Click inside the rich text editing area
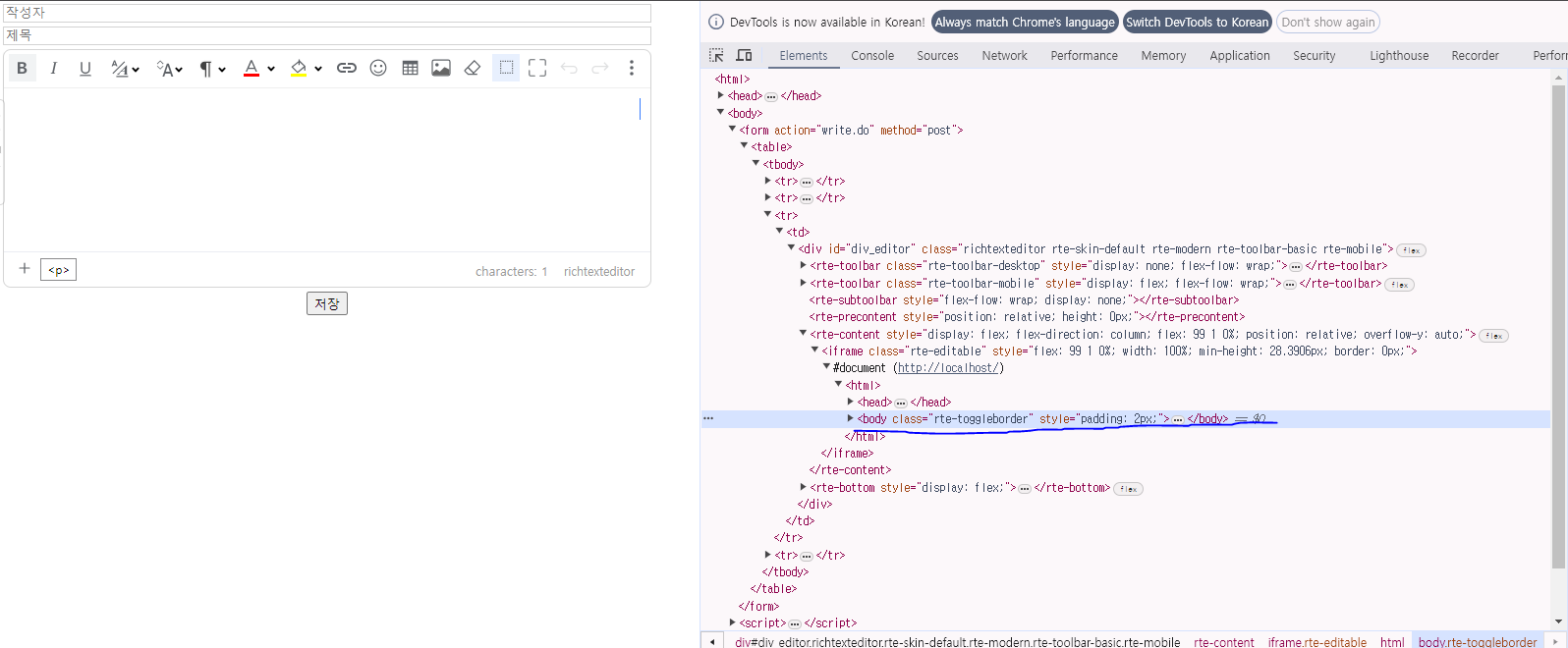 click(327, 170)
